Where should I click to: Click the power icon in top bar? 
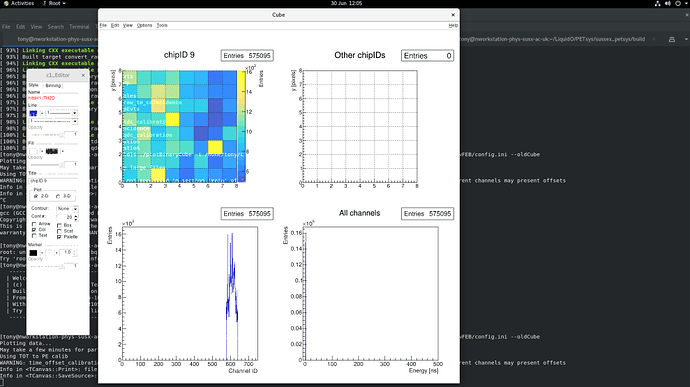[678, 3]
